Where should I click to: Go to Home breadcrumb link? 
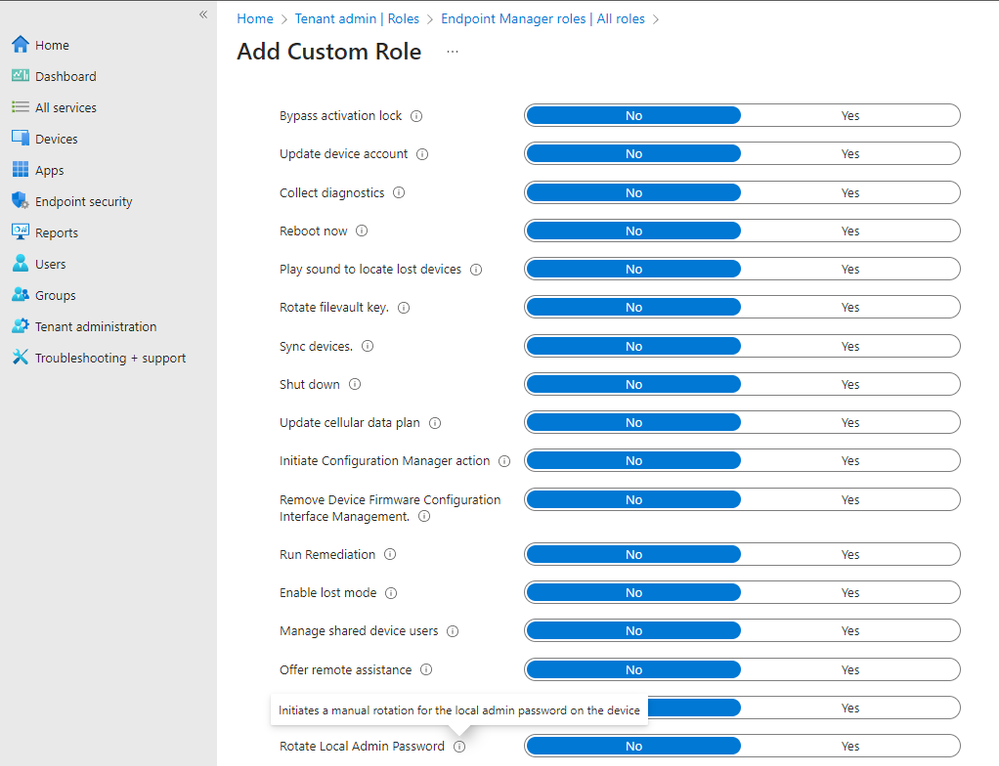coord(255,19)
